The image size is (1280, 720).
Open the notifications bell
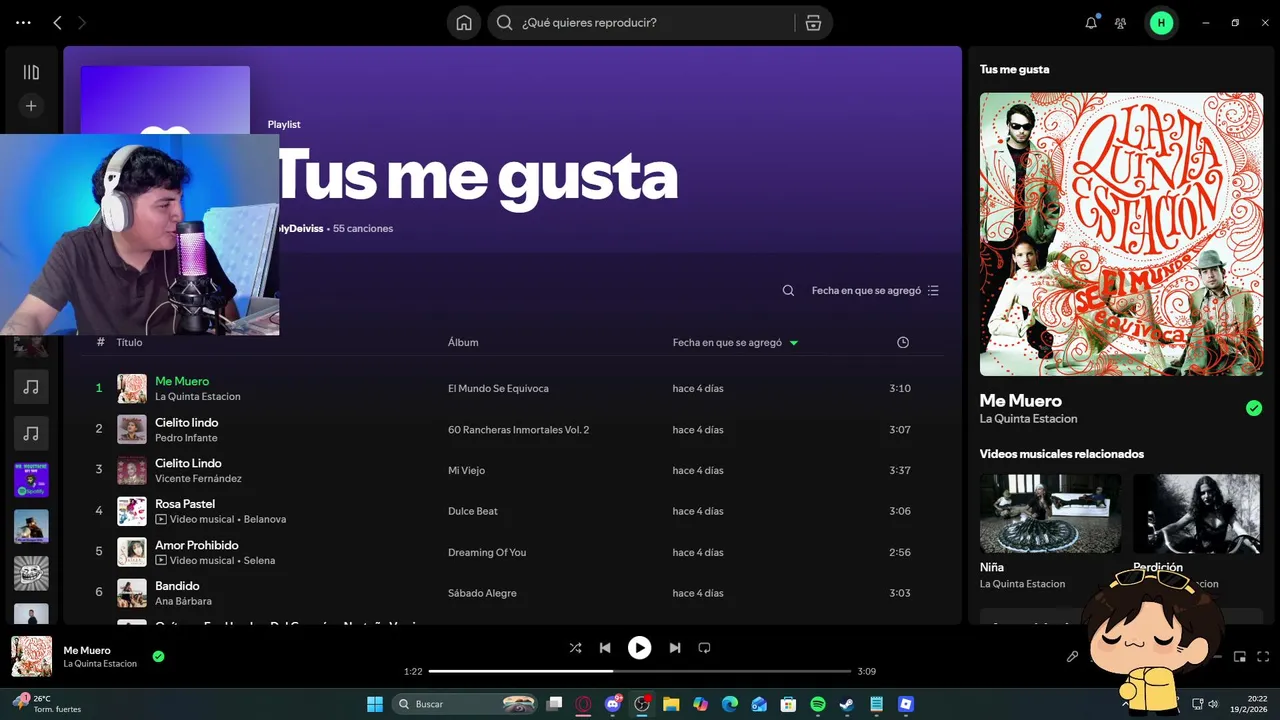point(1091,22)
